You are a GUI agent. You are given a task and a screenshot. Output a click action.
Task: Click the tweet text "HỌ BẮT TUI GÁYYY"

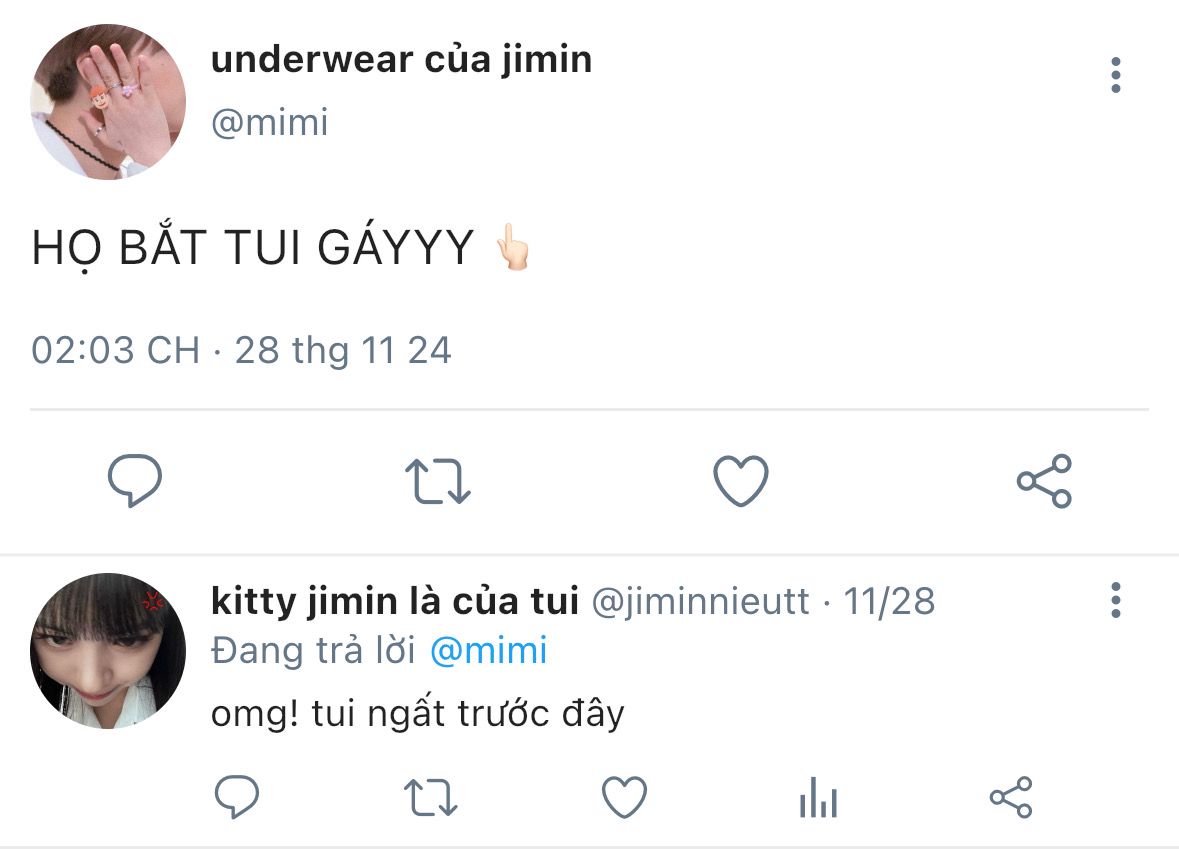click(253, 249)
